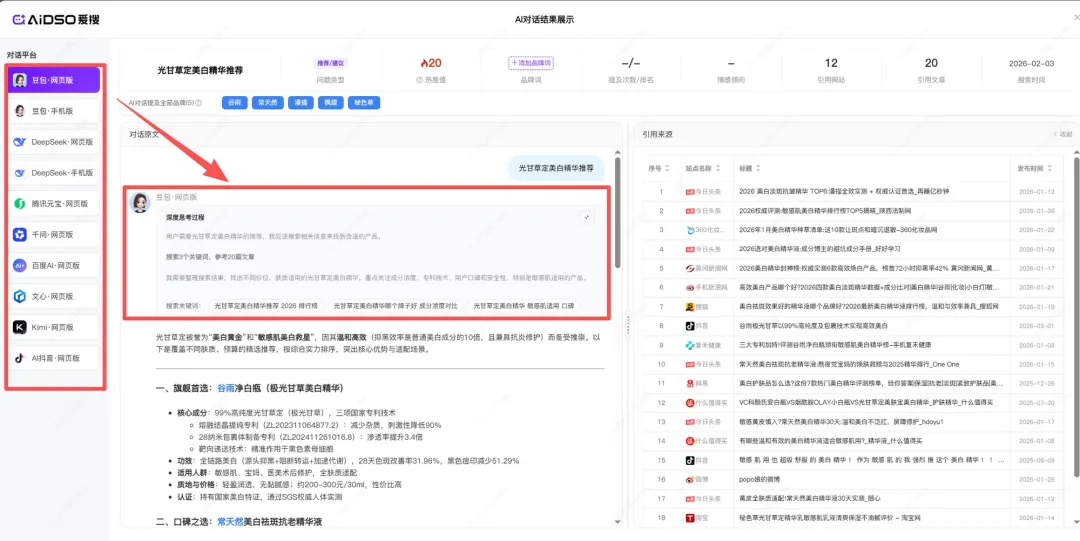This screenshot has width=1080, height=541.
Task: Click the 文心 platform icon
Action: coord(20,297)
